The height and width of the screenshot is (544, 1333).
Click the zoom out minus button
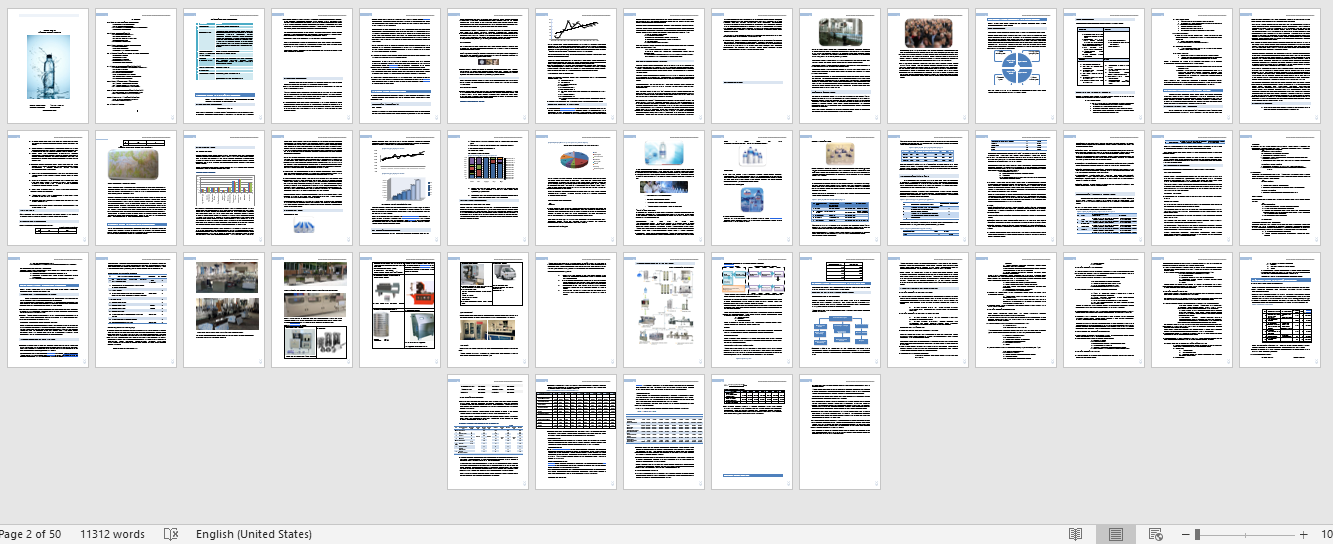(1183, 534)
